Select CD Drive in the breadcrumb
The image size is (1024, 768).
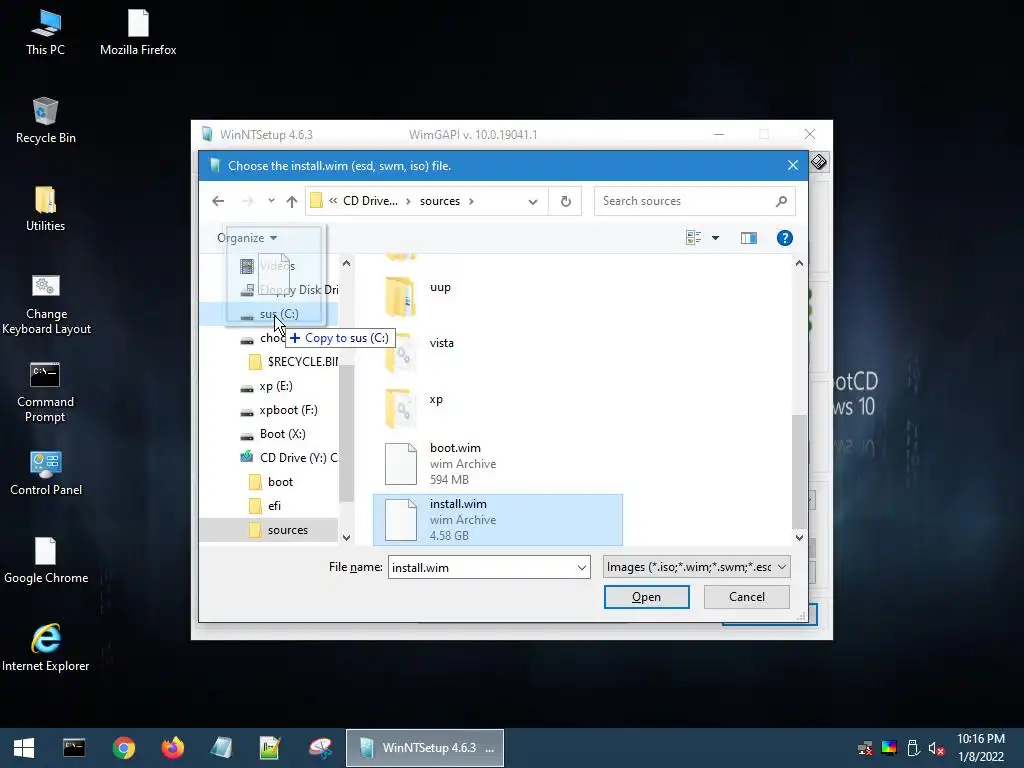370,201
